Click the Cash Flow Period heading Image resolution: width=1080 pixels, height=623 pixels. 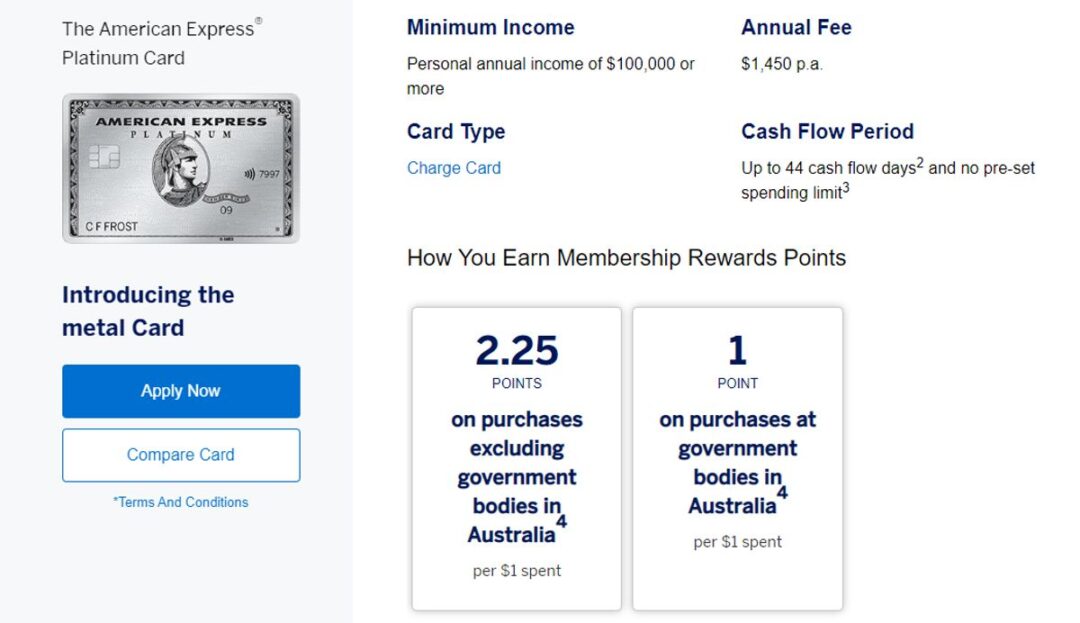coord(827,131)
